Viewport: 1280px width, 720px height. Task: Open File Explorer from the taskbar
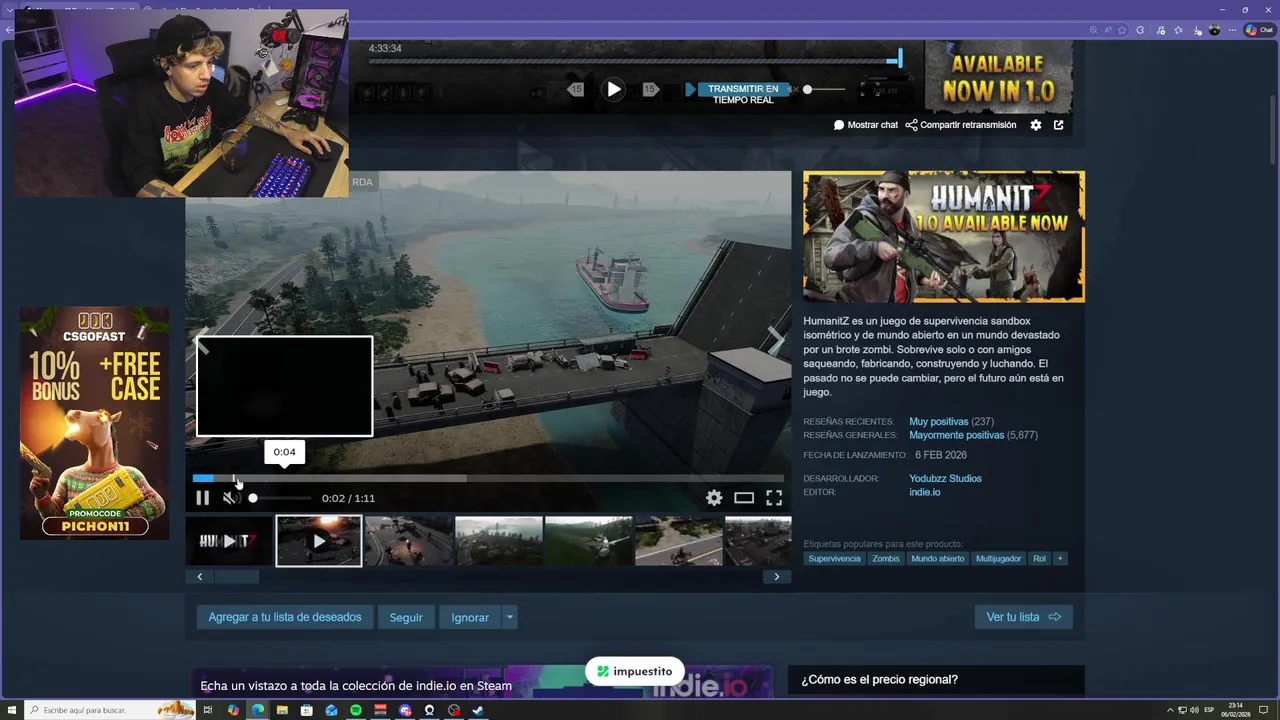tap(282, 710)
